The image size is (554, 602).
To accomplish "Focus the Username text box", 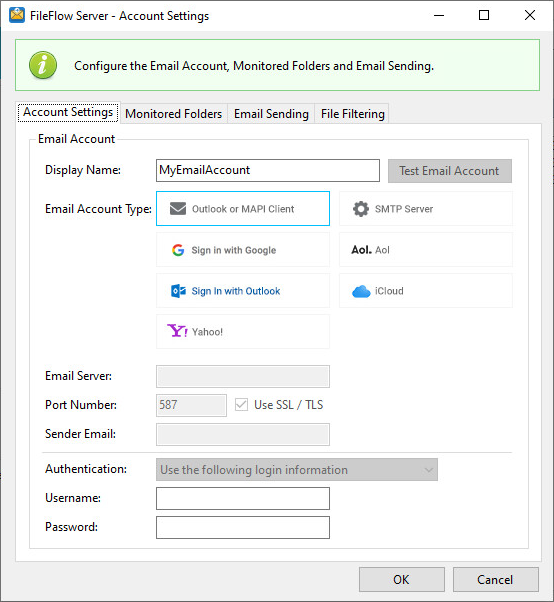I will [x=243, y=498].
